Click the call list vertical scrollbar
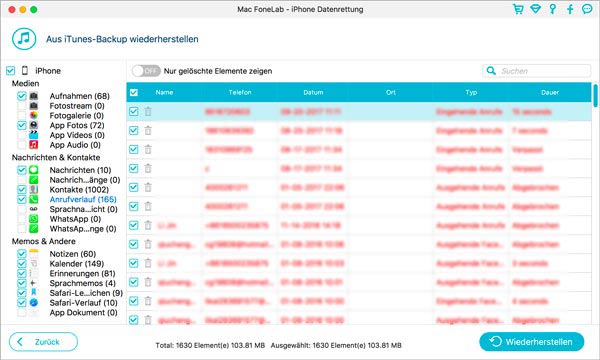The image size is (600, 360). (x=595, y=96)
